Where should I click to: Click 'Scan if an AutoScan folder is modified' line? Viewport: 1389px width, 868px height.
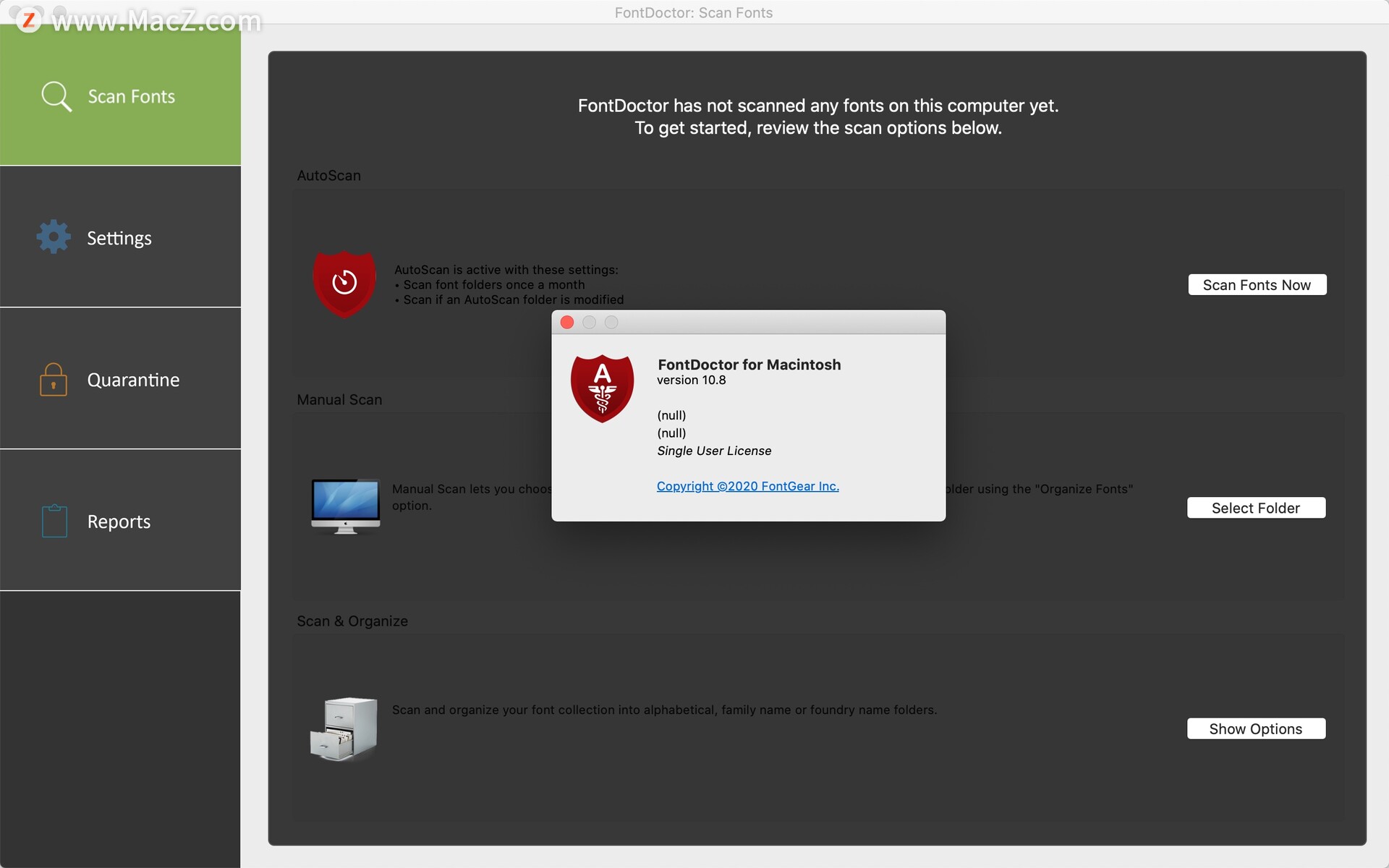509,299
